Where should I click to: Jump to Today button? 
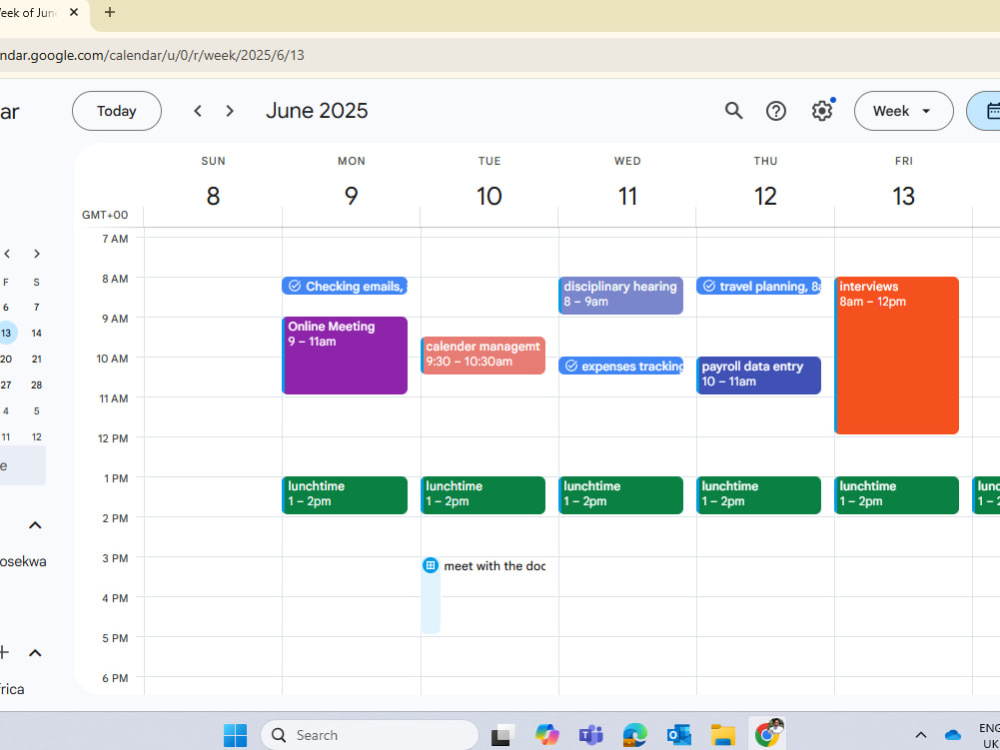(x=117, y=111)
